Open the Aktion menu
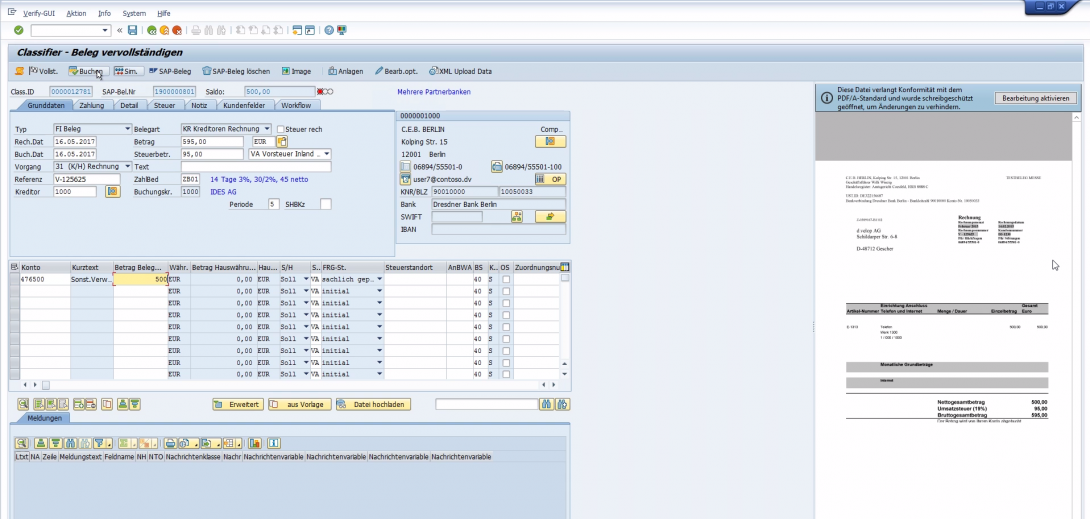Viewport: 1090px width, 519px height. click(76, 13)
